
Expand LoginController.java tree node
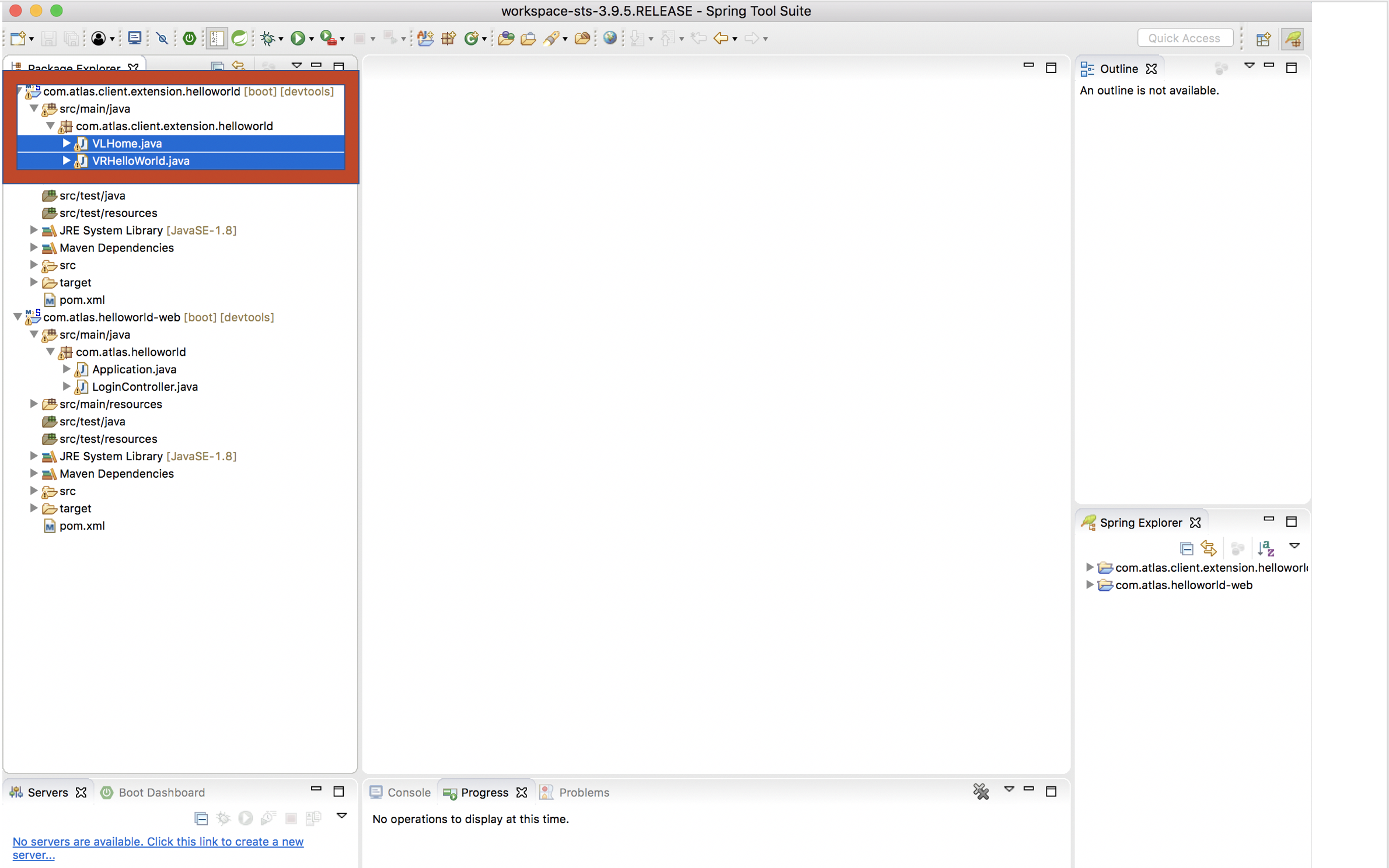tap(67, 386)
